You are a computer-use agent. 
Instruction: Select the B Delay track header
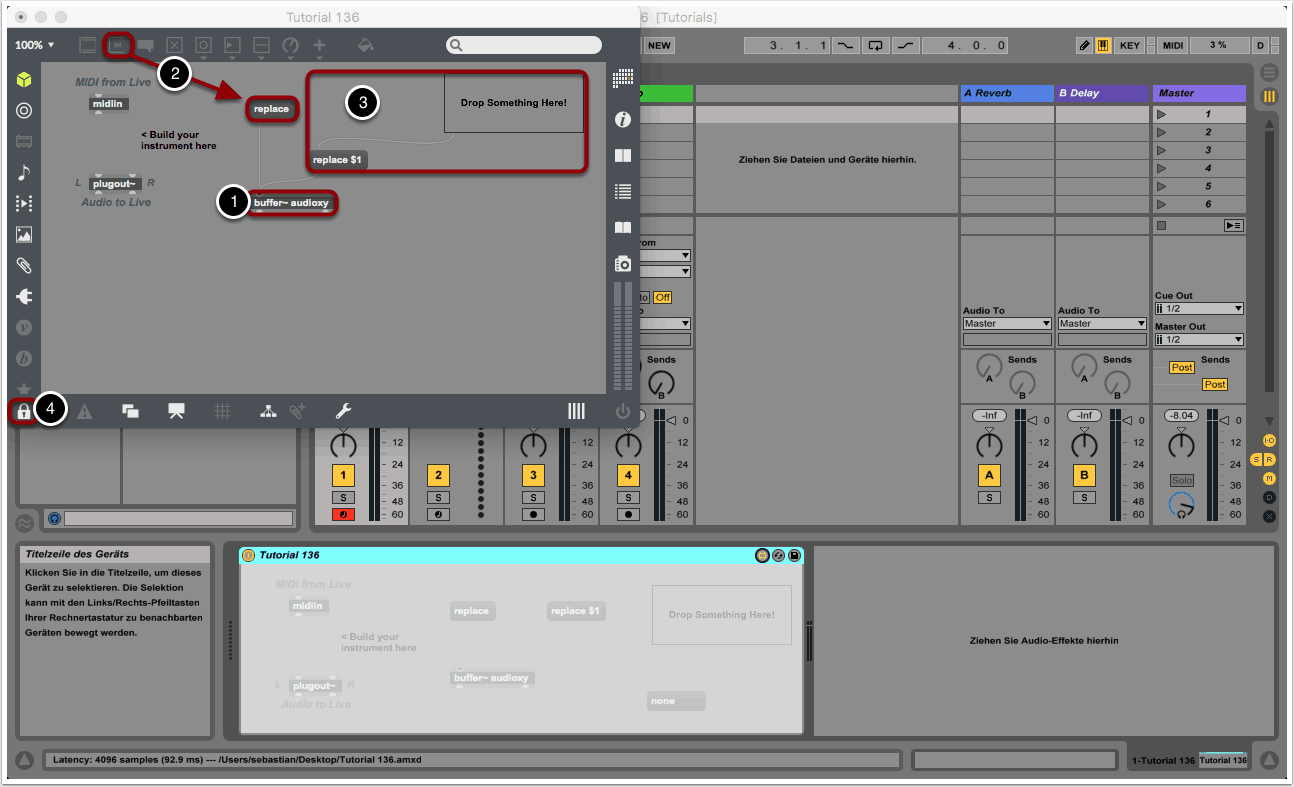(x=1101, y=93)
